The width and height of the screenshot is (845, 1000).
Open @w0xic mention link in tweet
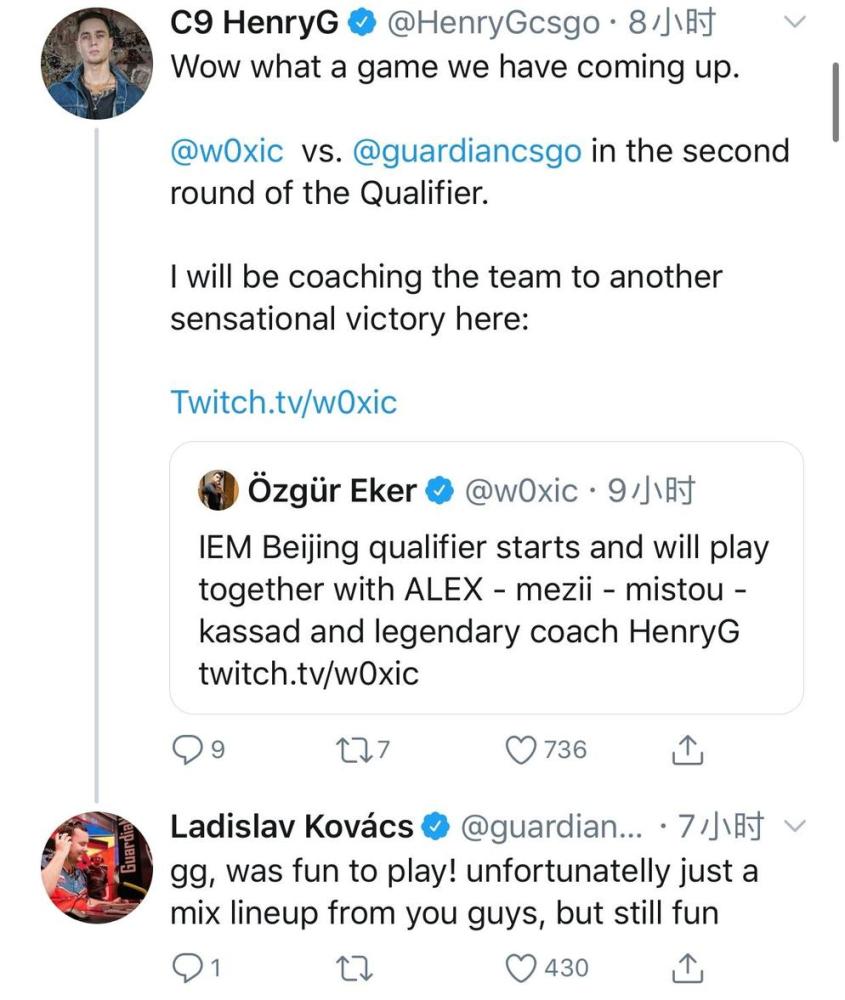tap(229, 151)
